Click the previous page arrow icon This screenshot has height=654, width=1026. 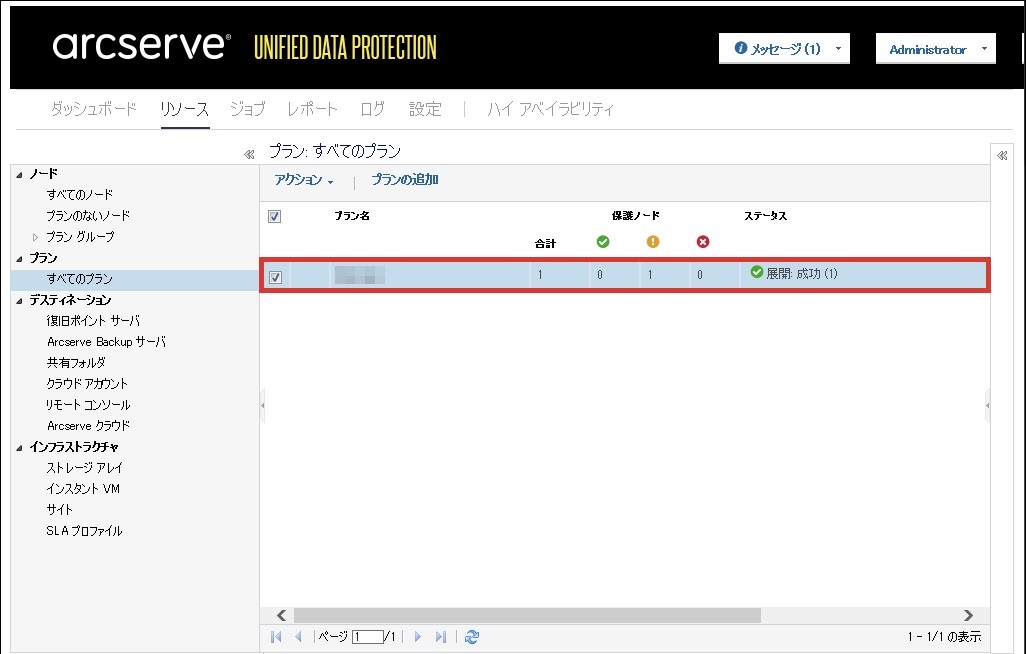point(298,637)
